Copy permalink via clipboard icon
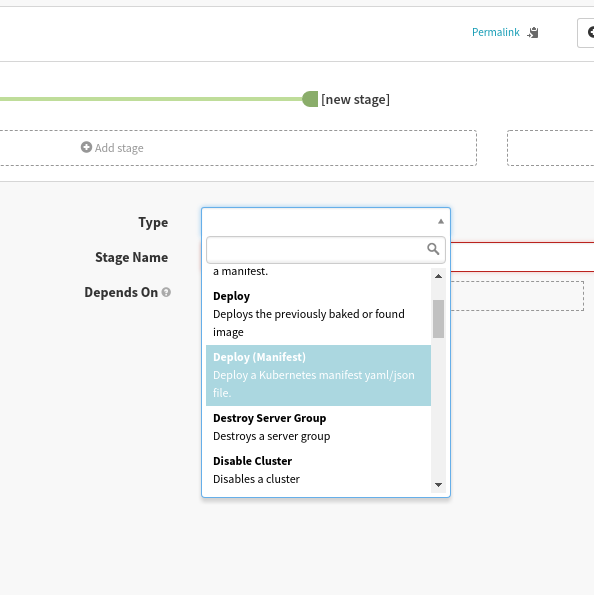Image resolution: width=594 pixels, height=595 pixels. pos(533,33)
